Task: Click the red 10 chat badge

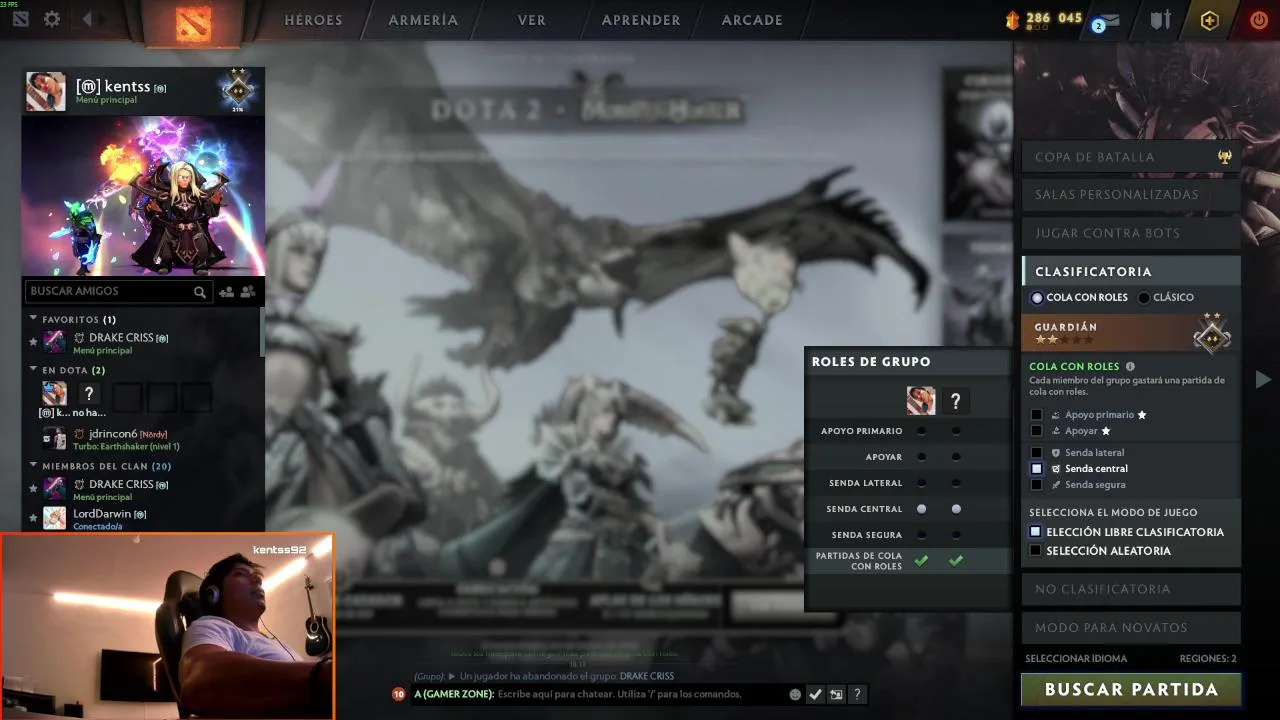Action: [399, 694]
